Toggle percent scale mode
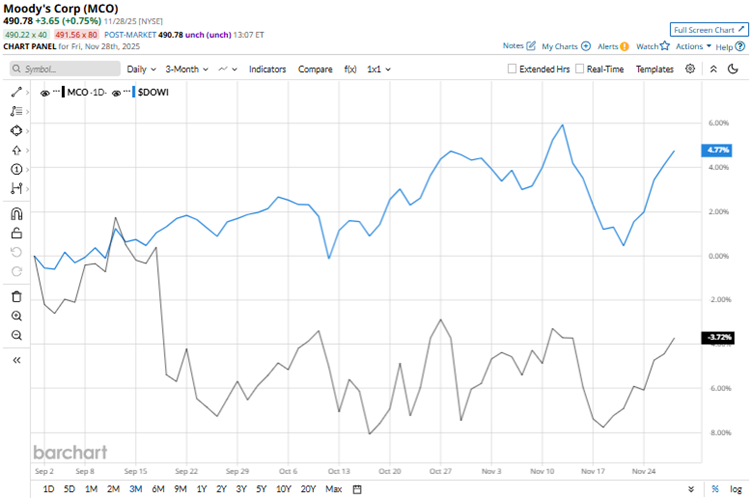Viewport: 752px width, 498px height. click(715, 489)
